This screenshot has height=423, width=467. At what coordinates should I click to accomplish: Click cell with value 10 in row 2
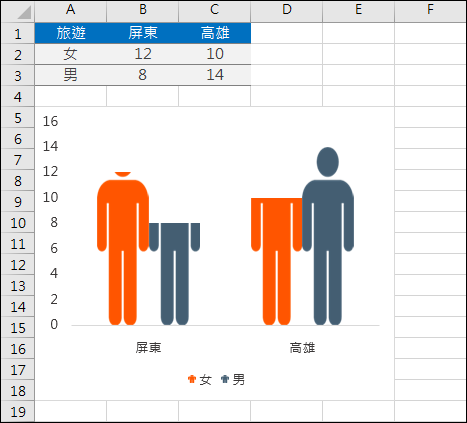tap(215, 54)
